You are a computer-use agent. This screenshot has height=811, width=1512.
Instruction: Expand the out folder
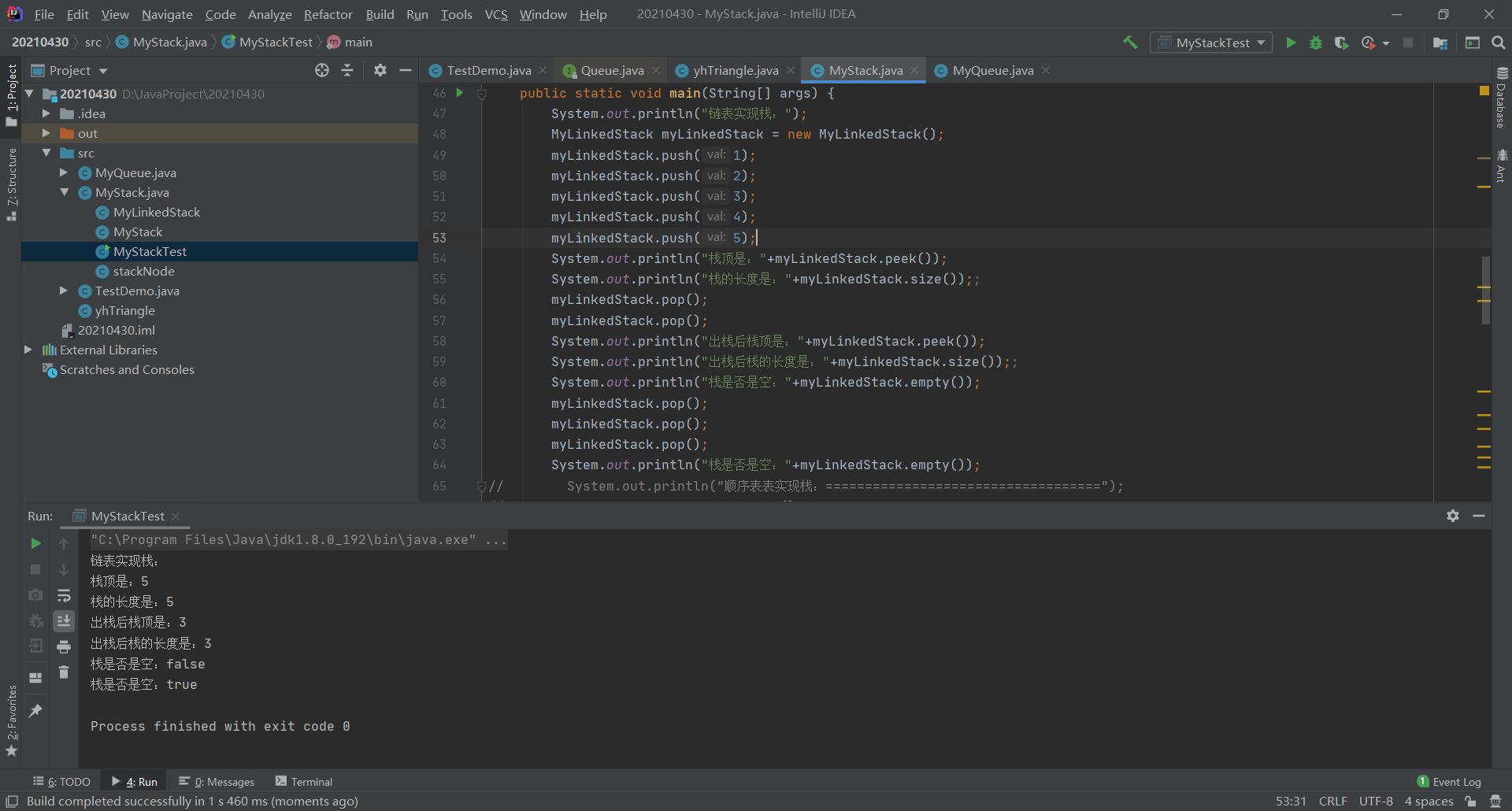coord(46,133)
